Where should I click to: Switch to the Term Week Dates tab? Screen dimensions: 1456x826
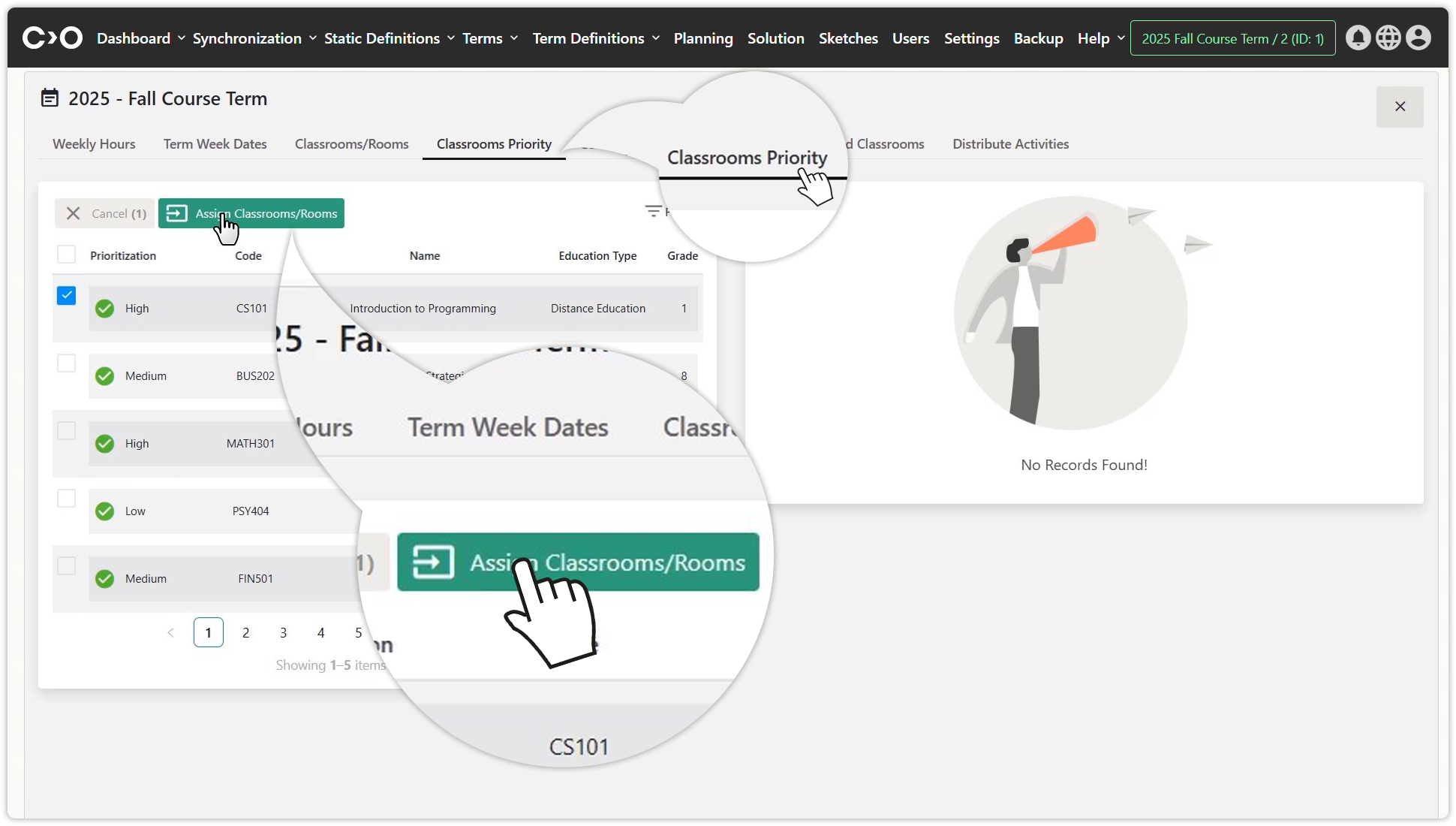(215, 144)
